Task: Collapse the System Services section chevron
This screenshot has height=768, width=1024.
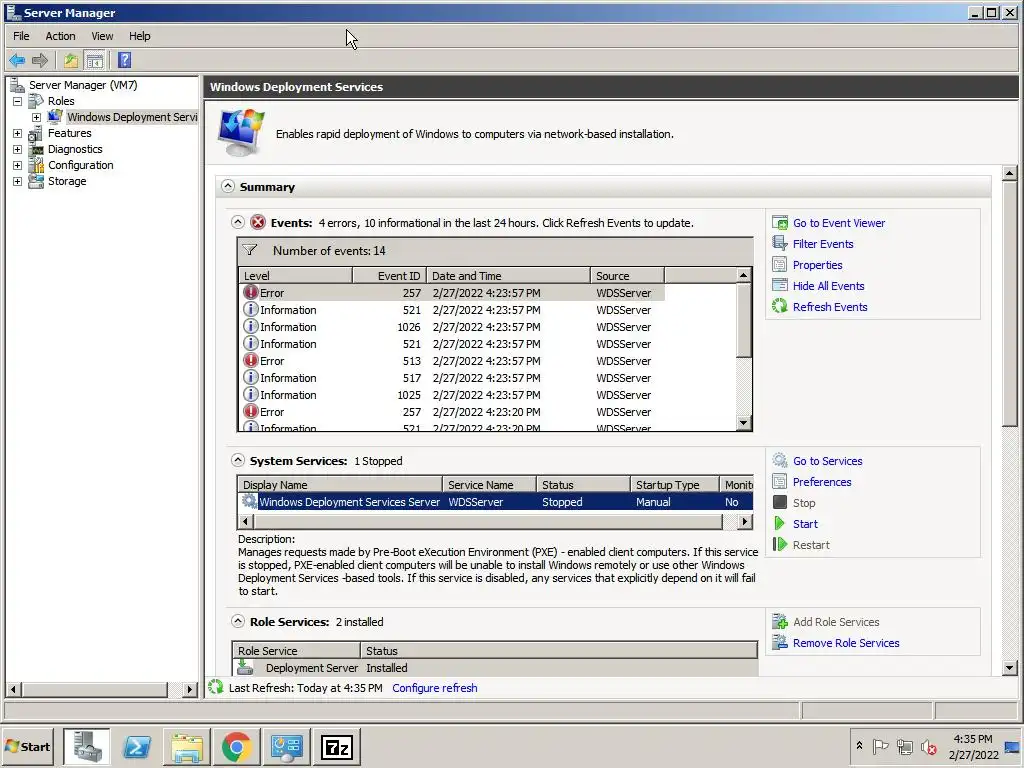Action: tap(238, 460)
